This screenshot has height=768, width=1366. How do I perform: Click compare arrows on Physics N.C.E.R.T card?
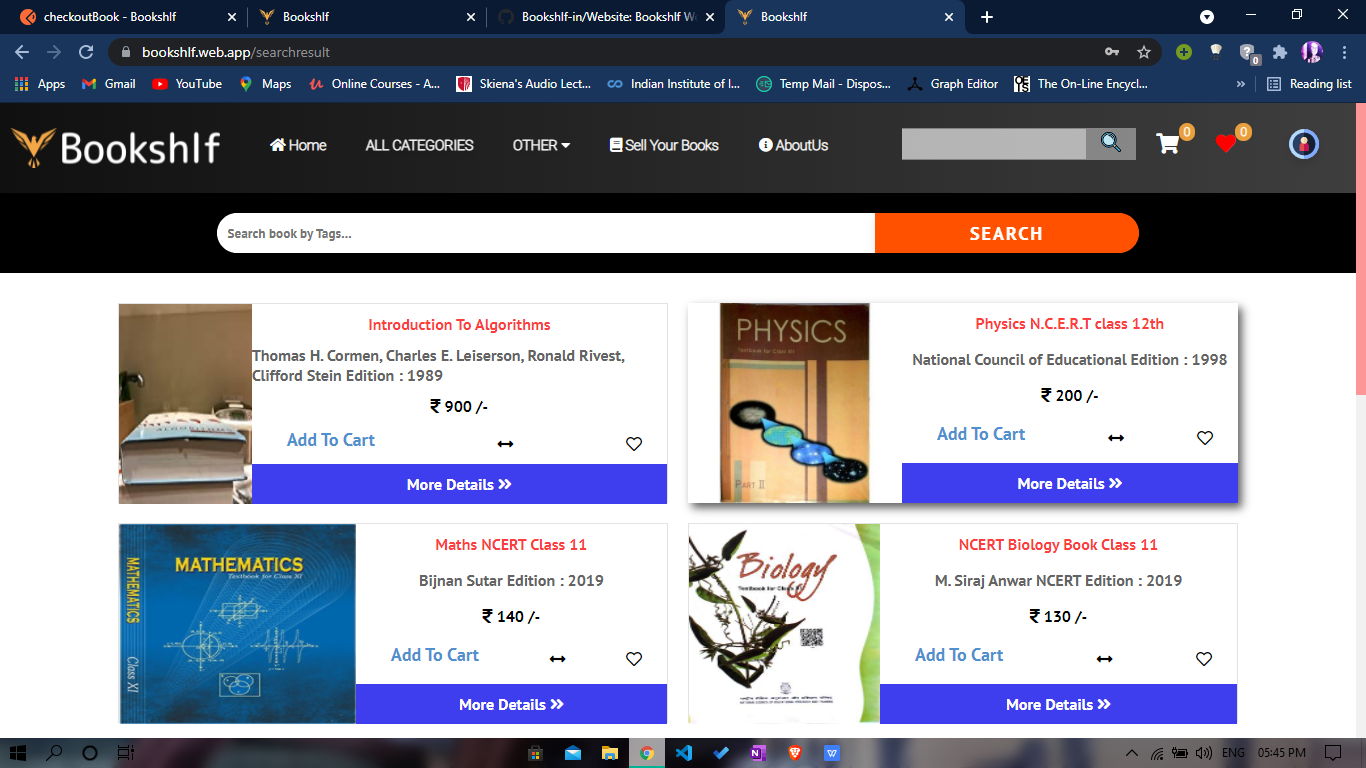coord(1116,438)
